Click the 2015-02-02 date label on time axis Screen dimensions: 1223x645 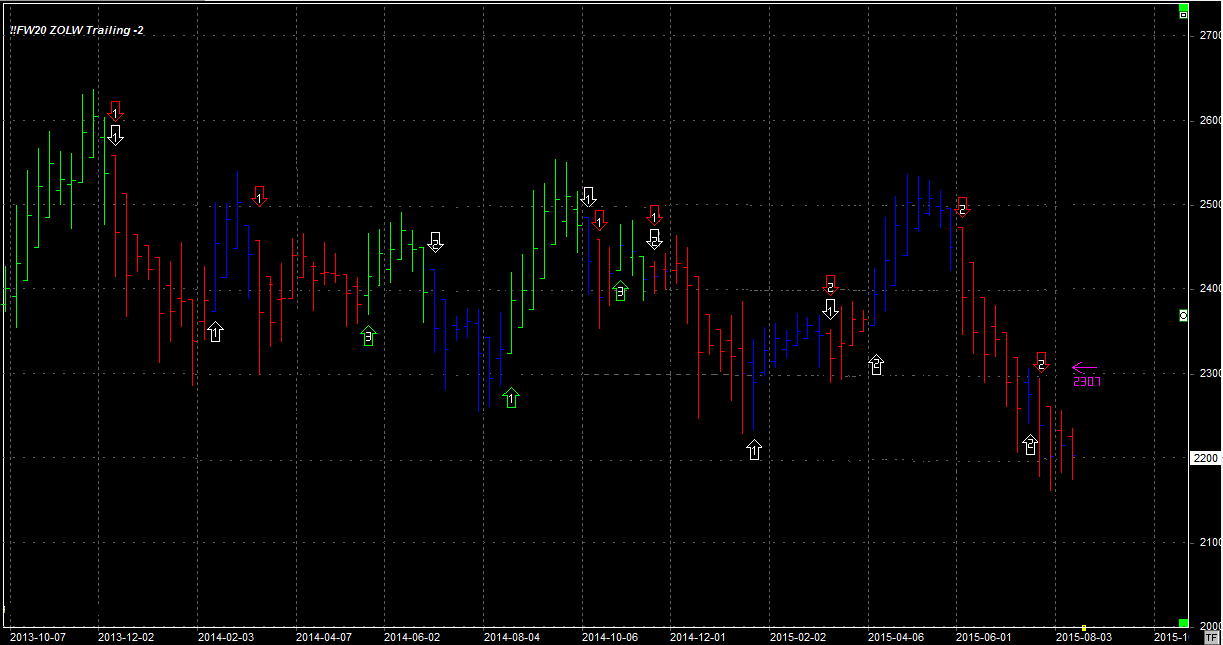[x=798, y=636]
